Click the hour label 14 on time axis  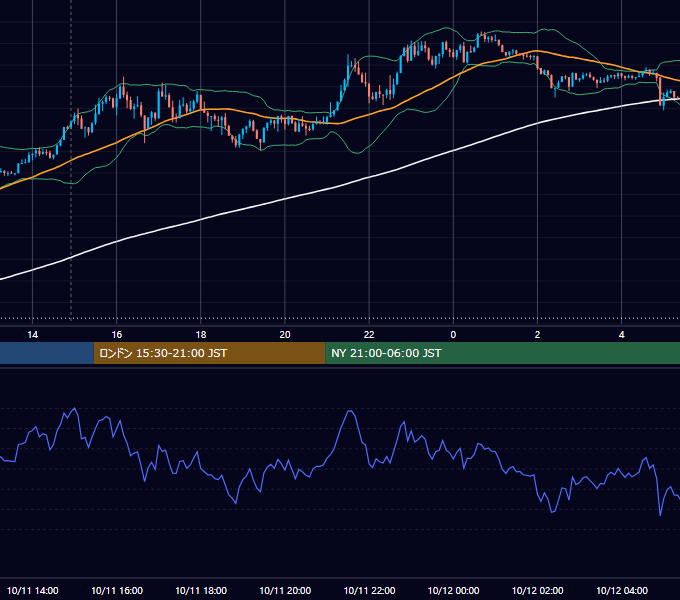[x=33, y=335]
